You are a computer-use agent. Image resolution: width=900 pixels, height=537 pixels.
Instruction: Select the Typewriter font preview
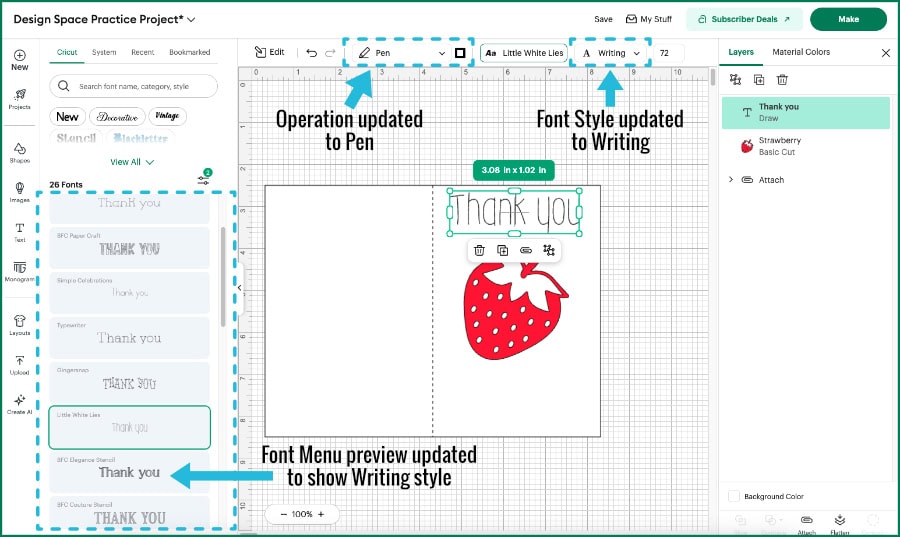[x=129, y=337]
